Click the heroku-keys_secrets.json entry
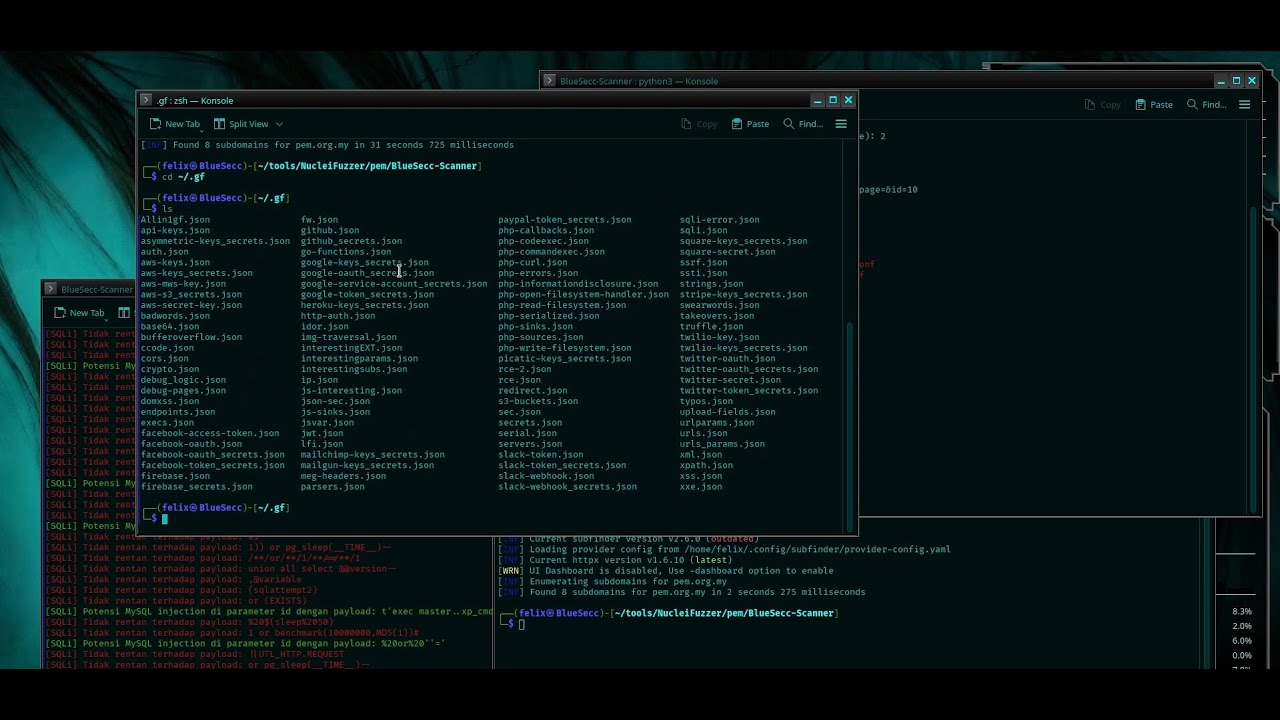The image size is (1280, 720). coord(365,305)
